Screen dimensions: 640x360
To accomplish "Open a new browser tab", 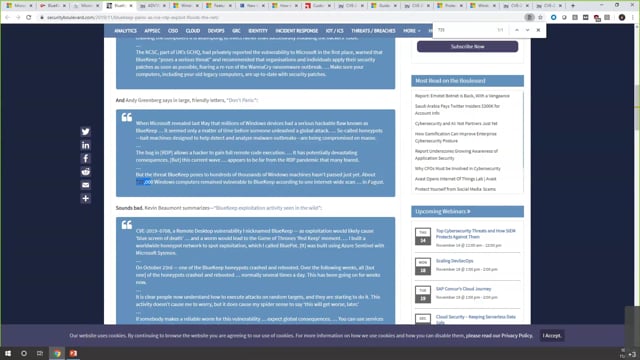I will tap(573, 6).
